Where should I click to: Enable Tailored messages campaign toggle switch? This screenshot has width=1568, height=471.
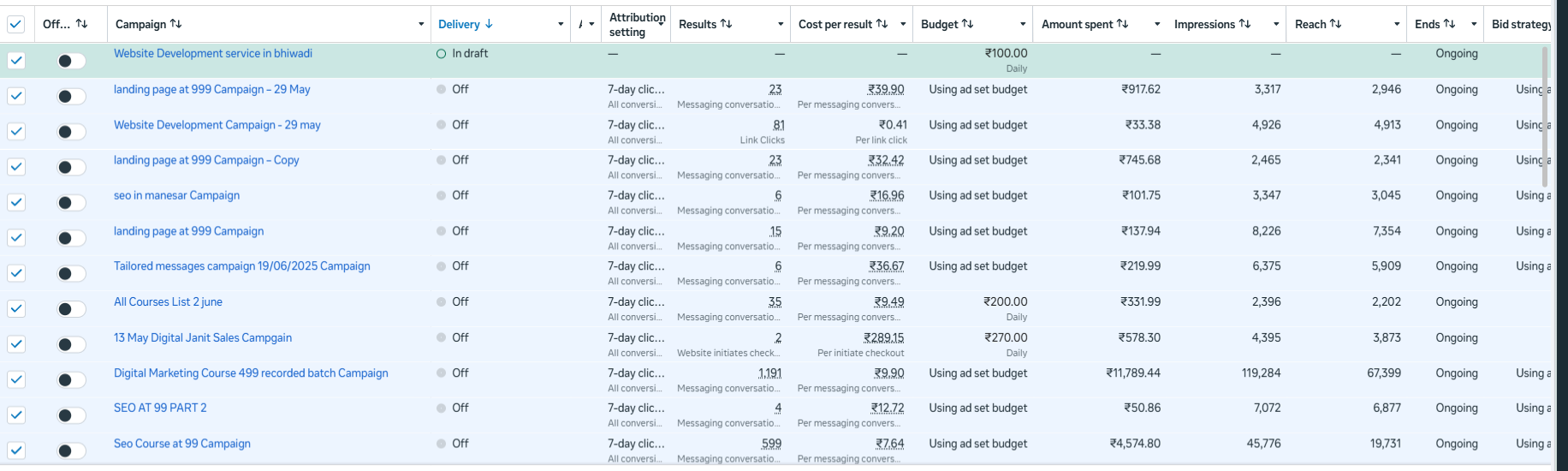[71, 273]
